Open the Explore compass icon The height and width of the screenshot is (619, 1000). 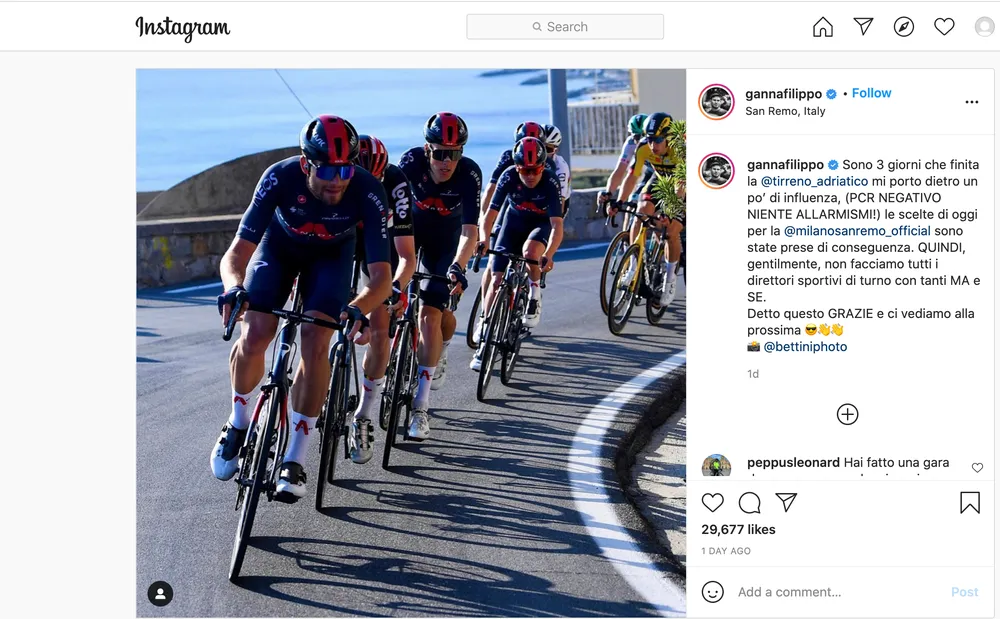(904, 27)
